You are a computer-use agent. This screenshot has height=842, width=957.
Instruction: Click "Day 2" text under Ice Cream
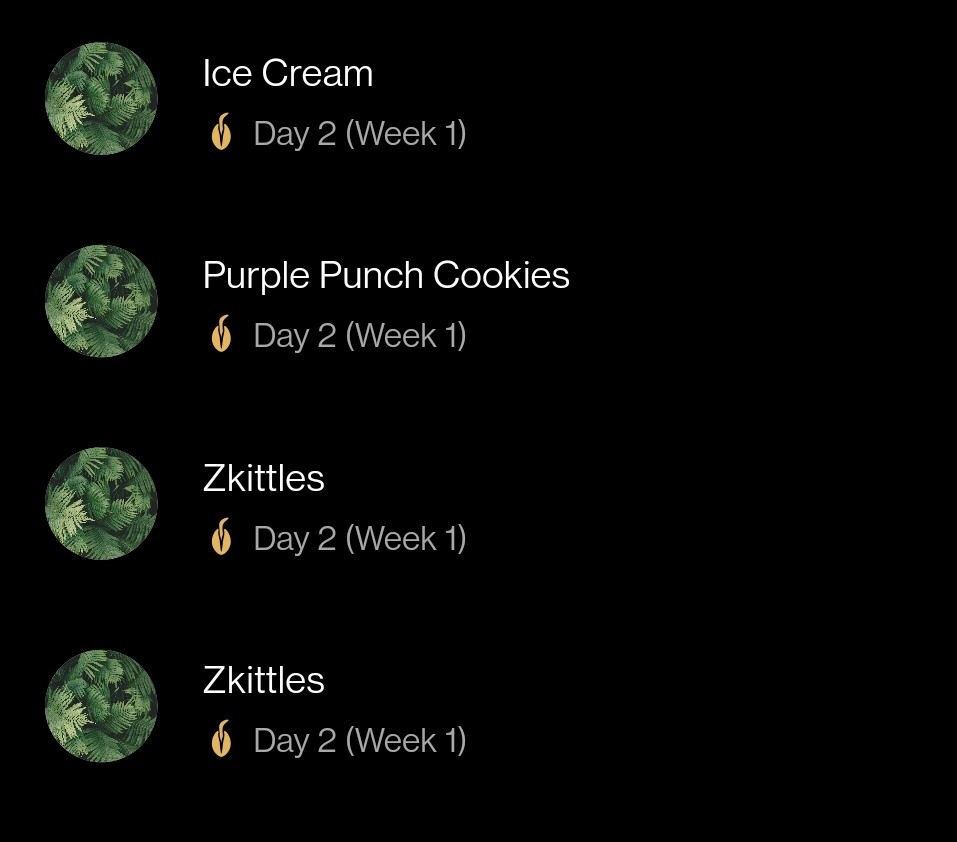(x=295, y=133)
